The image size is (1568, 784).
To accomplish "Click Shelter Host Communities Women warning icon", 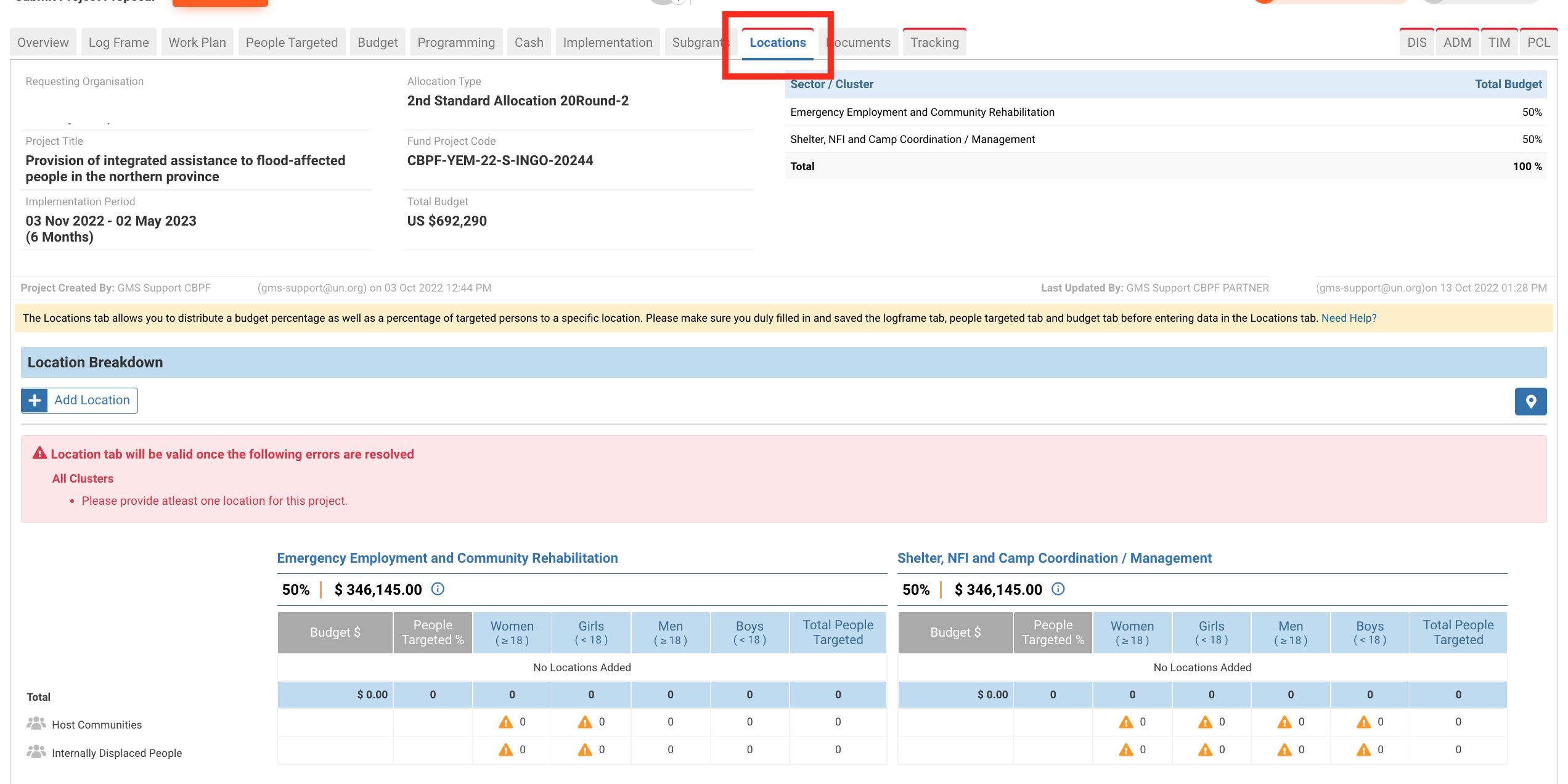I will [x=1126, y=722].
